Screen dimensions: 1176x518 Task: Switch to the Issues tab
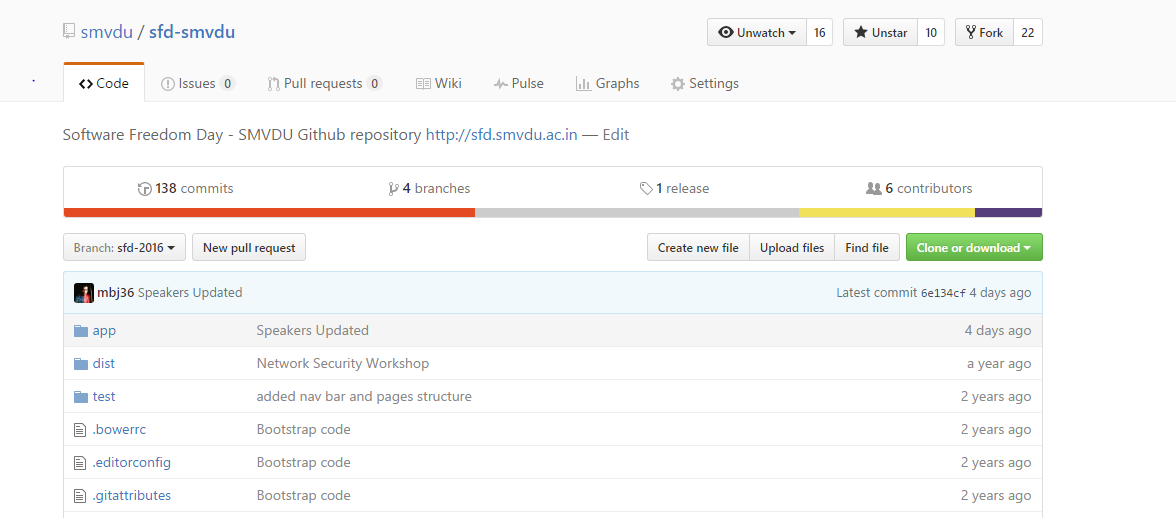tap(198, 84)
